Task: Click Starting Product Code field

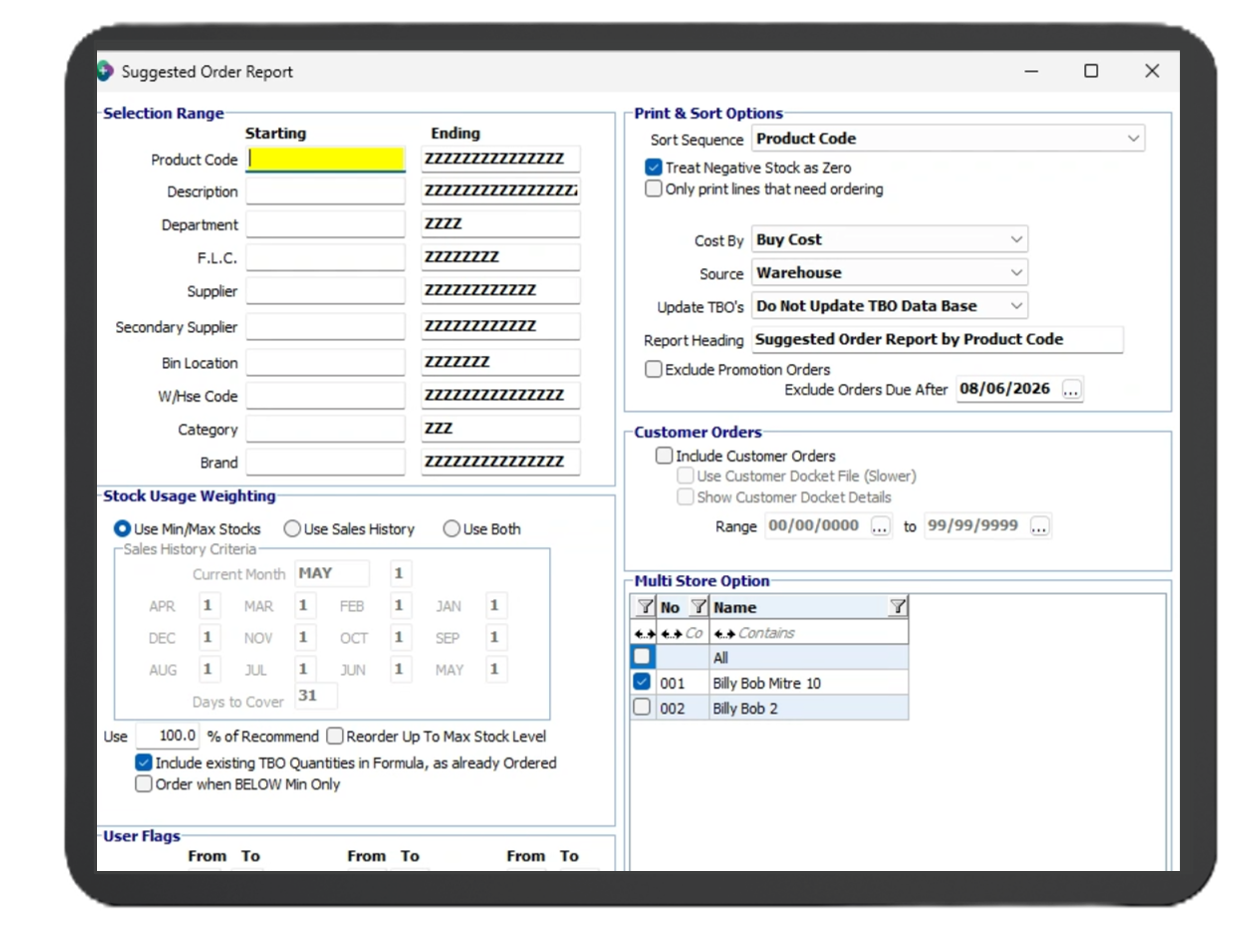Action: pyautogui.click(x=326, y=158)
